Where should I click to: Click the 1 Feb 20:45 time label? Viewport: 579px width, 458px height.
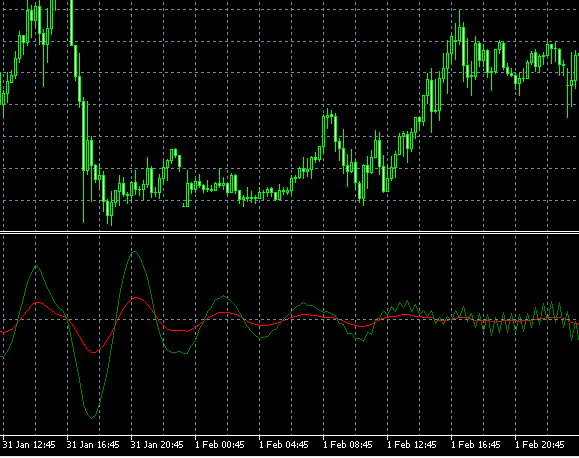point(540,444)
